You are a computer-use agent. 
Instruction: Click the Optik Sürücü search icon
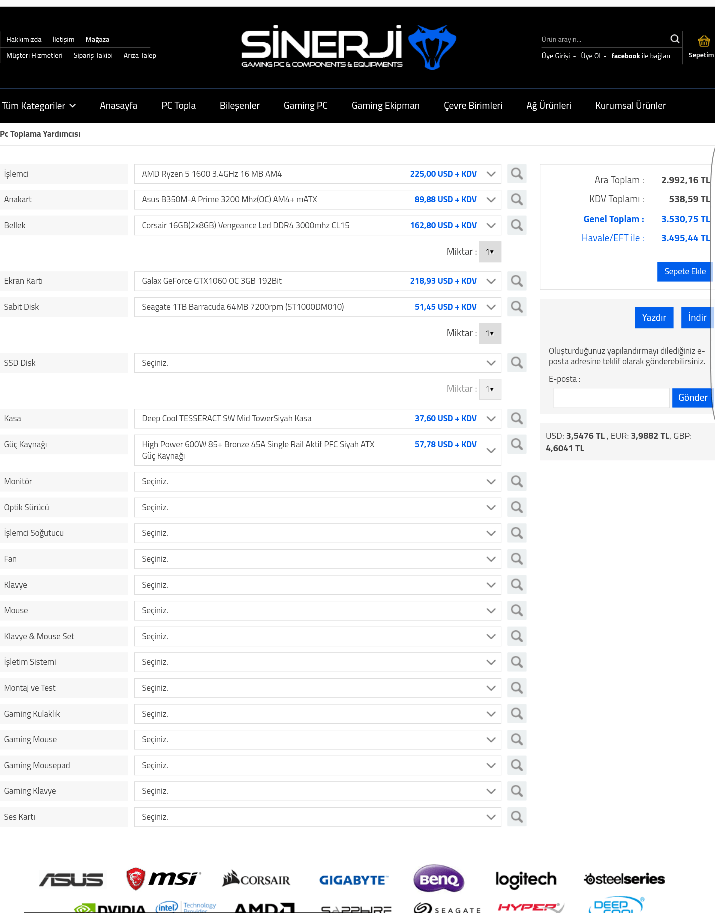click(x=516, y=507)
